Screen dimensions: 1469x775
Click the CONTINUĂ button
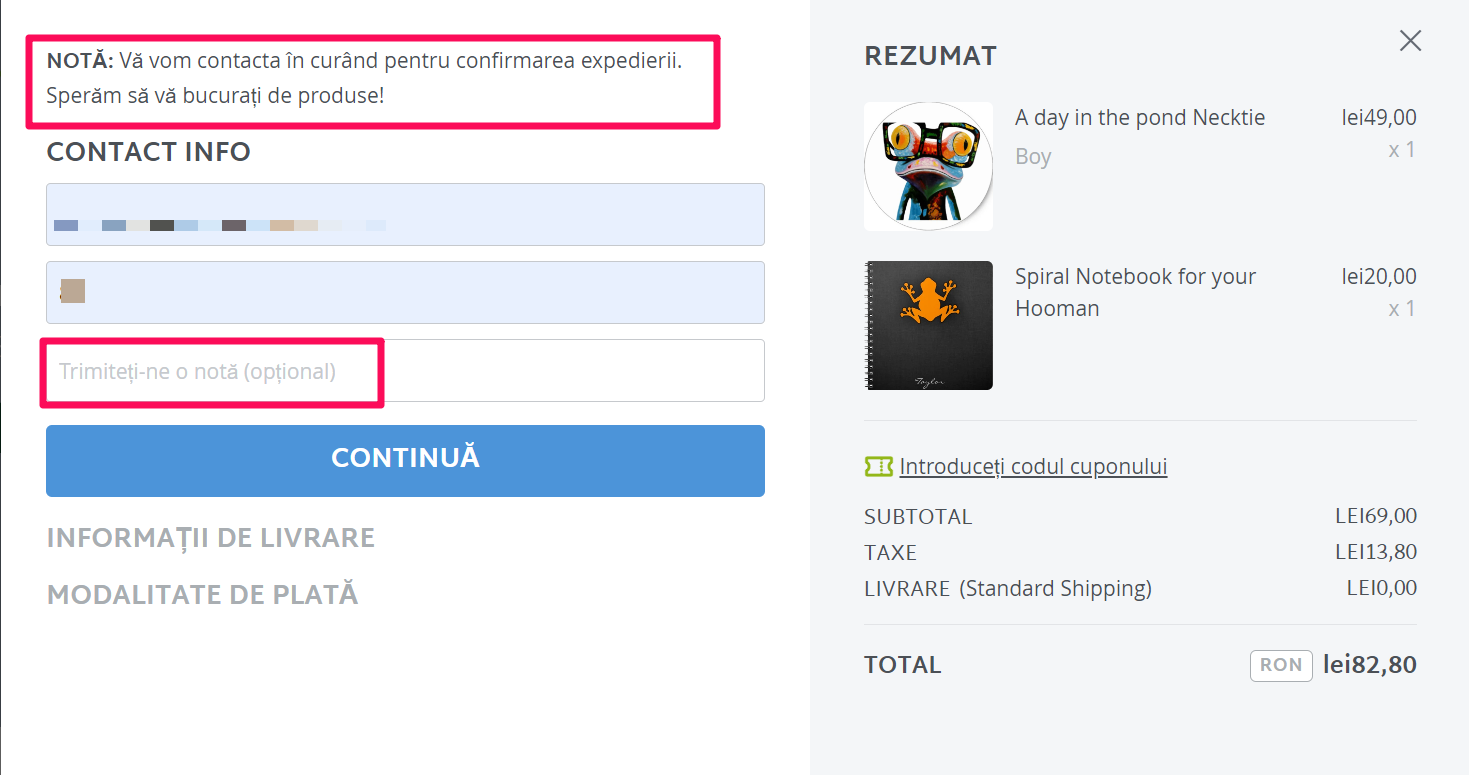[405, 460]
